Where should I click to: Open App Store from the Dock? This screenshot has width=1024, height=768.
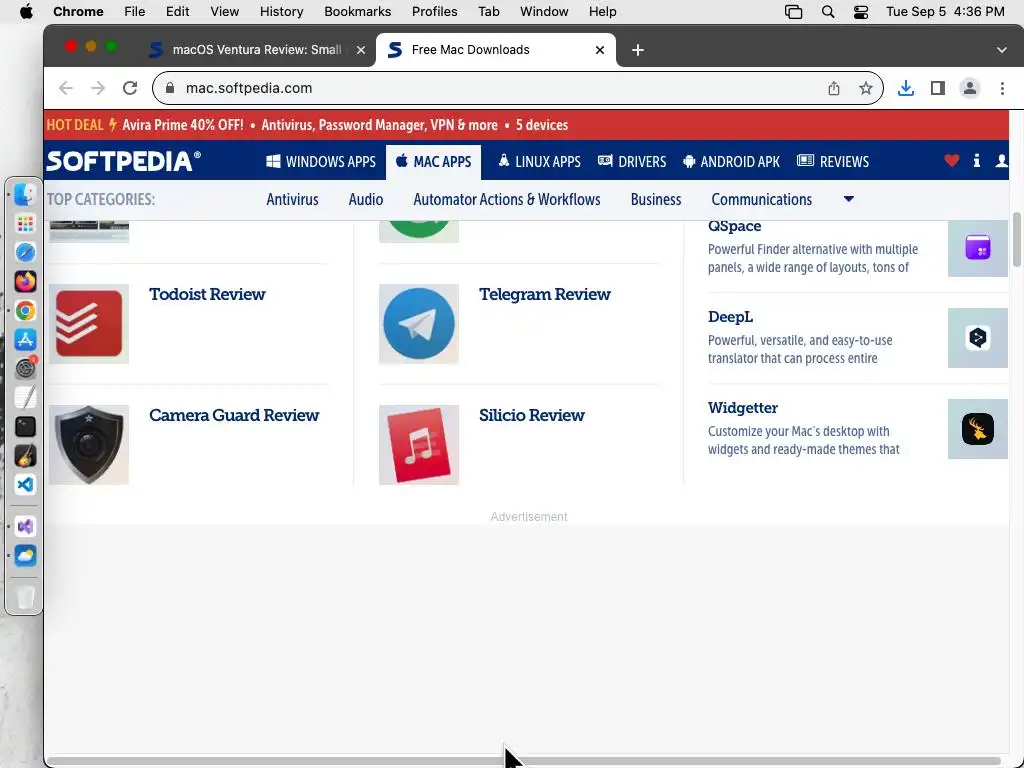pyautogui.click(x=25, y=340)
